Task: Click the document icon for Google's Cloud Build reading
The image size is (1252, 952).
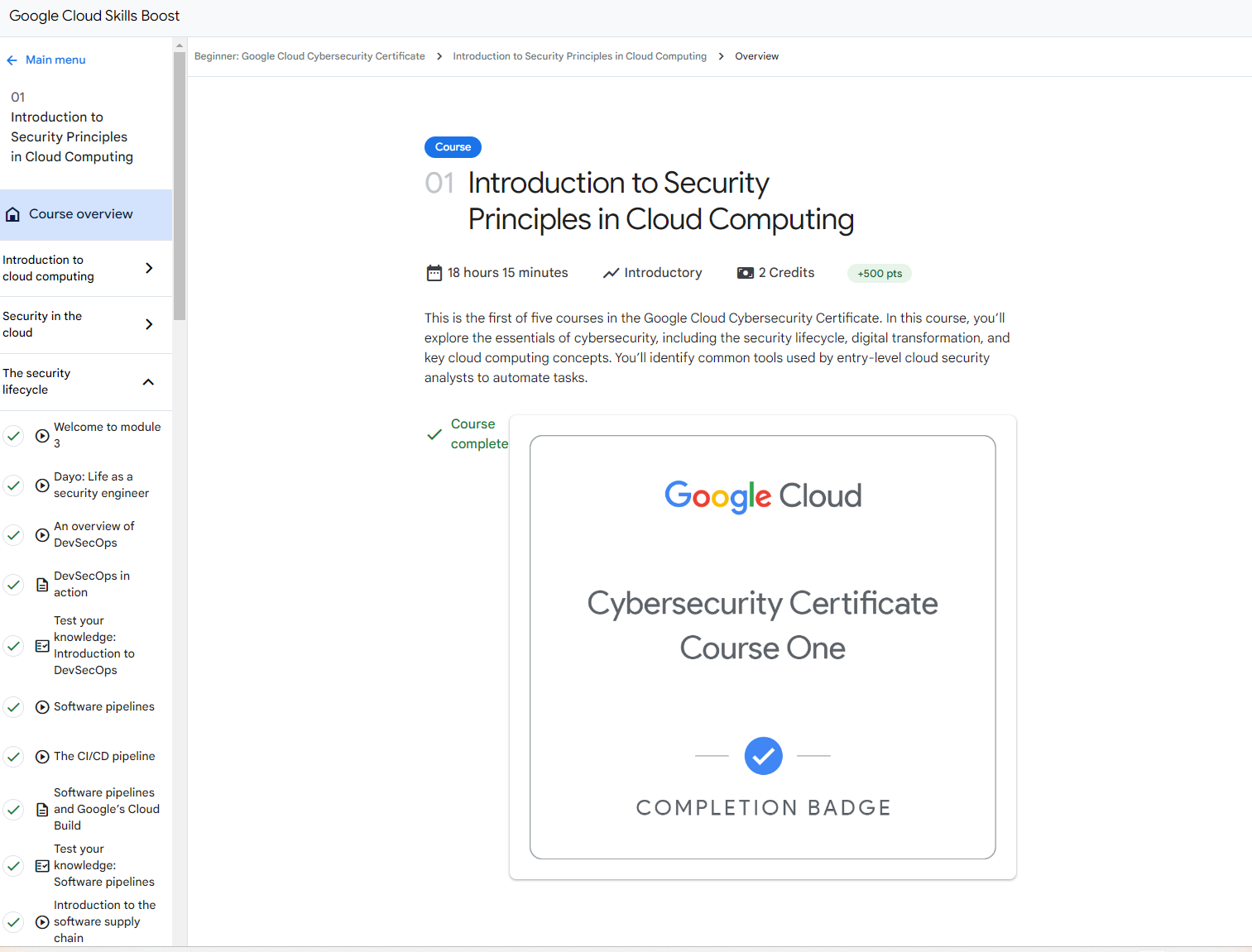Action: click(42, 810)
